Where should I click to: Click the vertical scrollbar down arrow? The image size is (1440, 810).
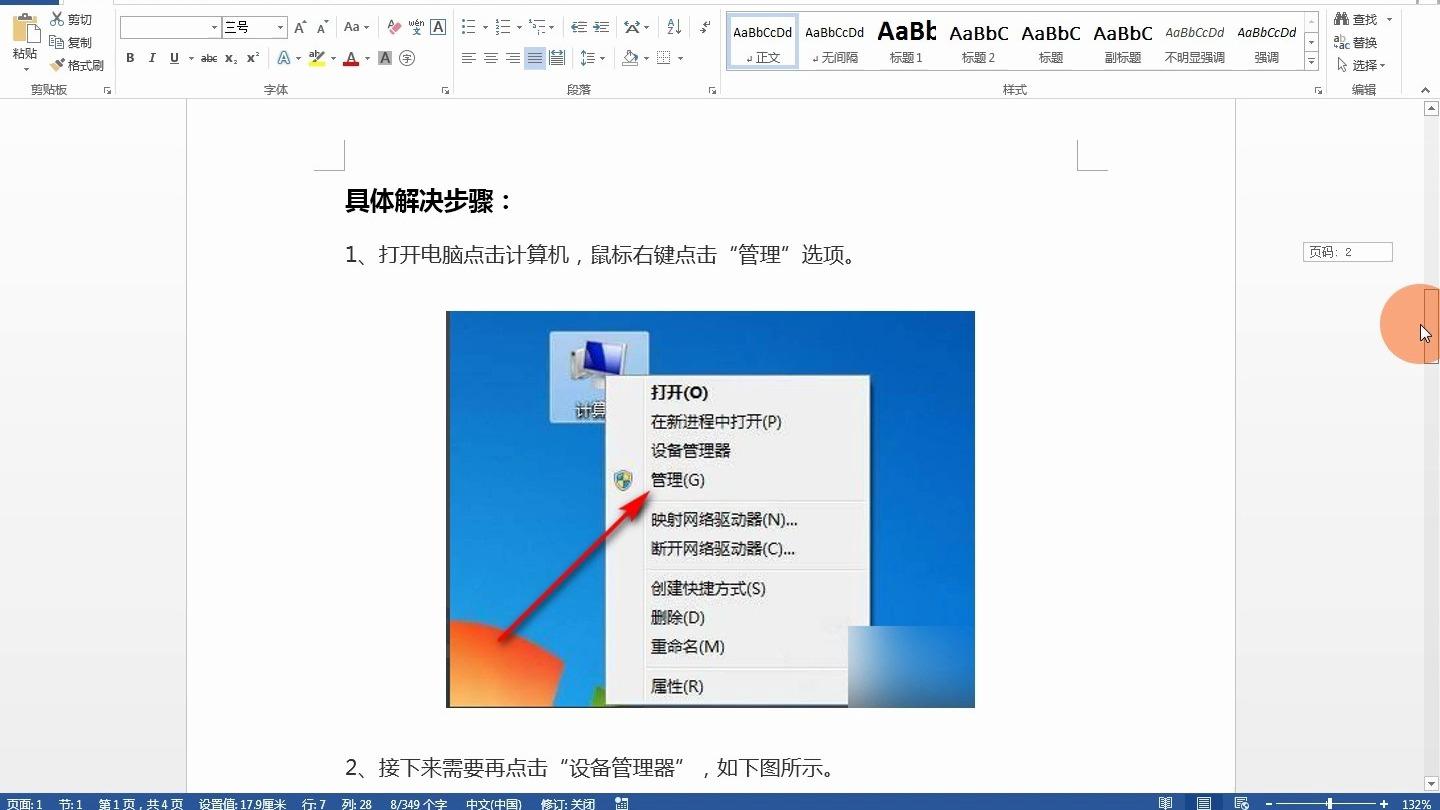[x=1431, y=783]
